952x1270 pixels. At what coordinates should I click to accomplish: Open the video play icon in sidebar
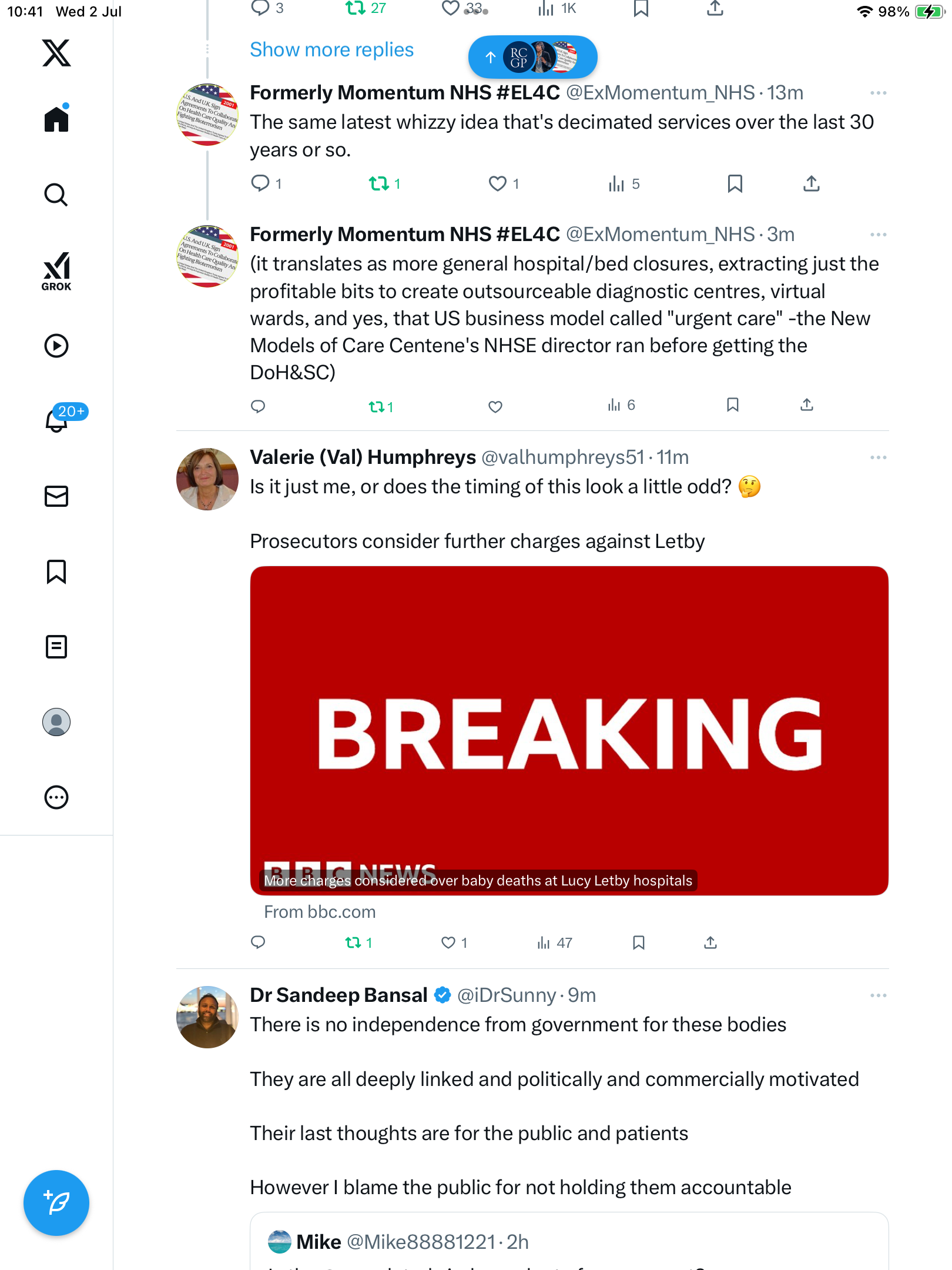(56, 346)
